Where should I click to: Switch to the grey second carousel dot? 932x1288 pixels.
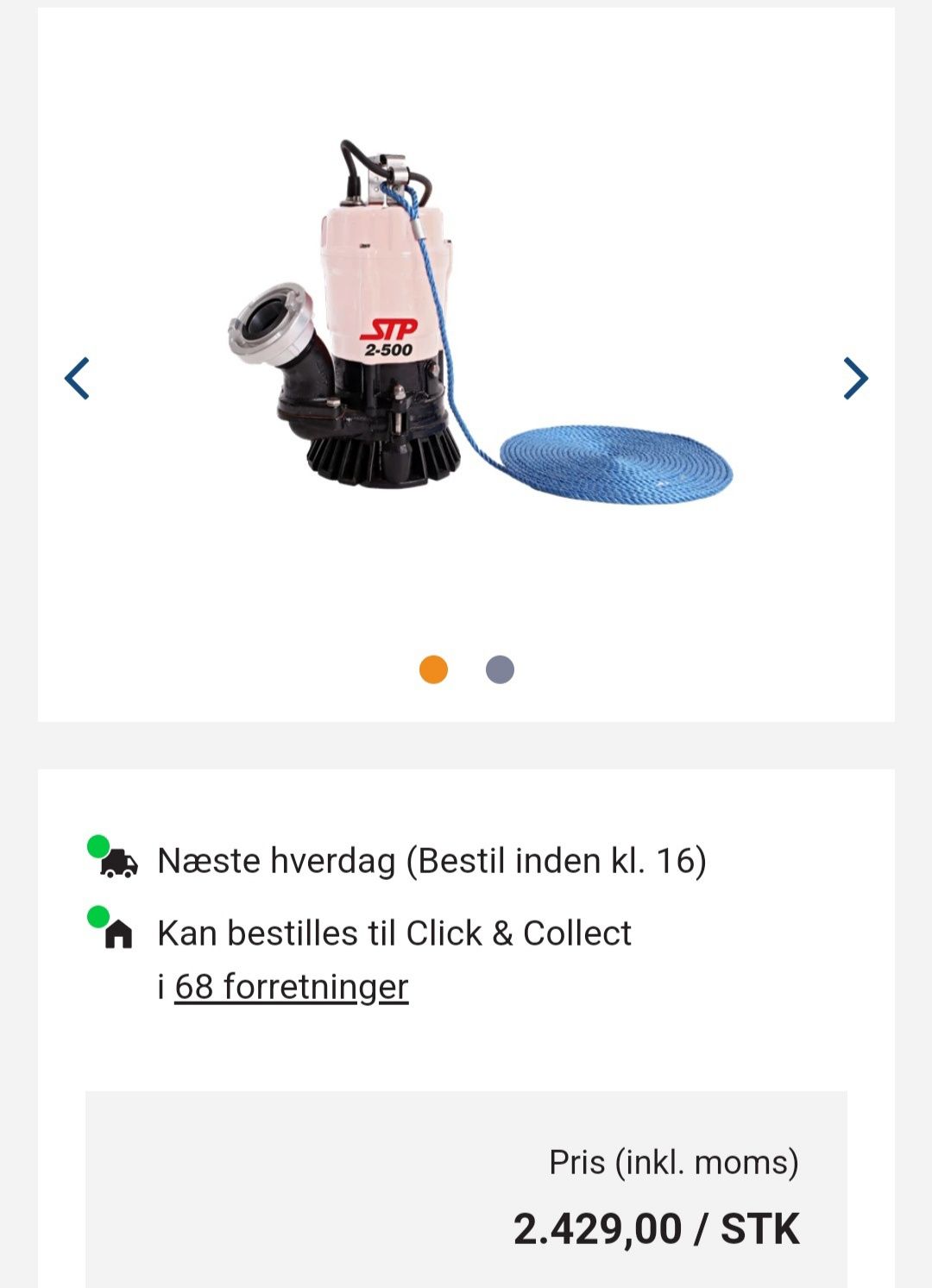500,669
